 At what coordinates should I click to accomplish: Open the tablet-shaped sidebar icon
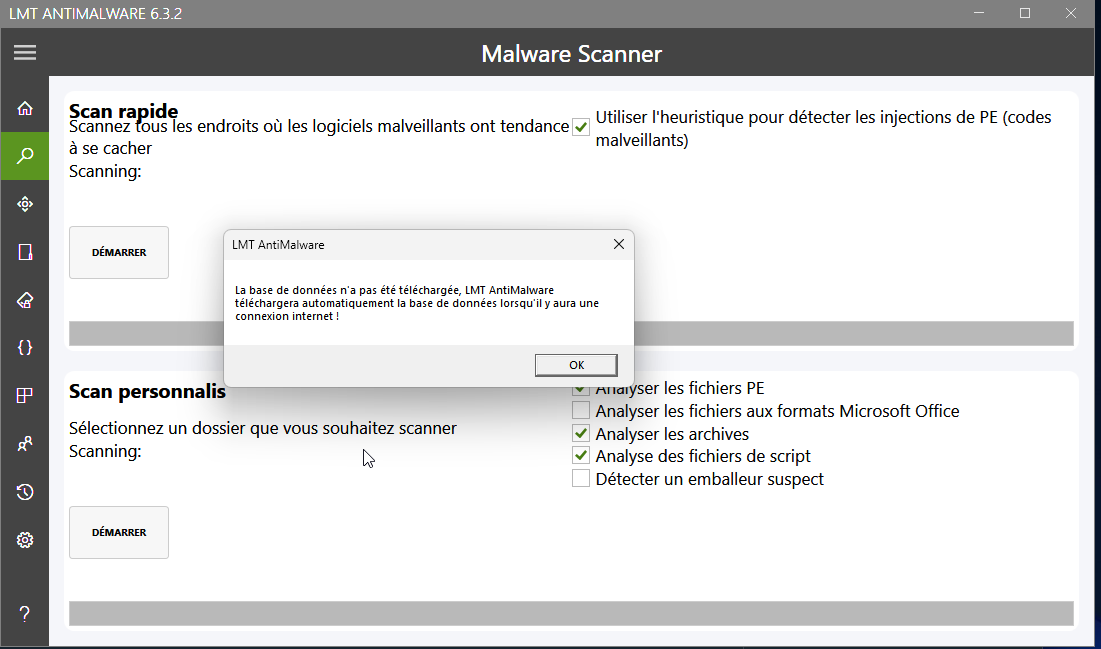(25, 252)
